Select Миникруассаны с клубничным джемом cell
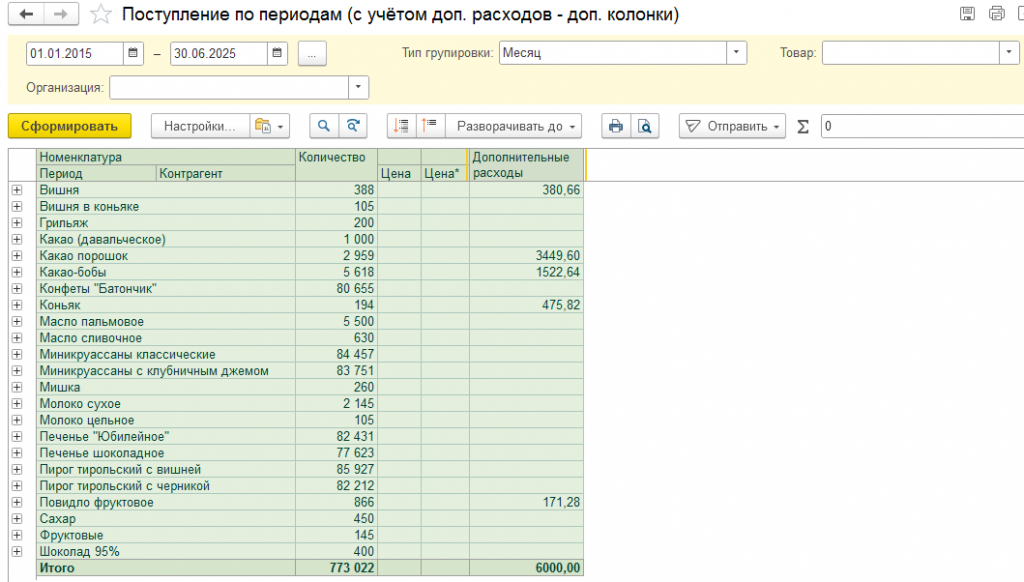The image size is (1024, 582). coord(166,371)
